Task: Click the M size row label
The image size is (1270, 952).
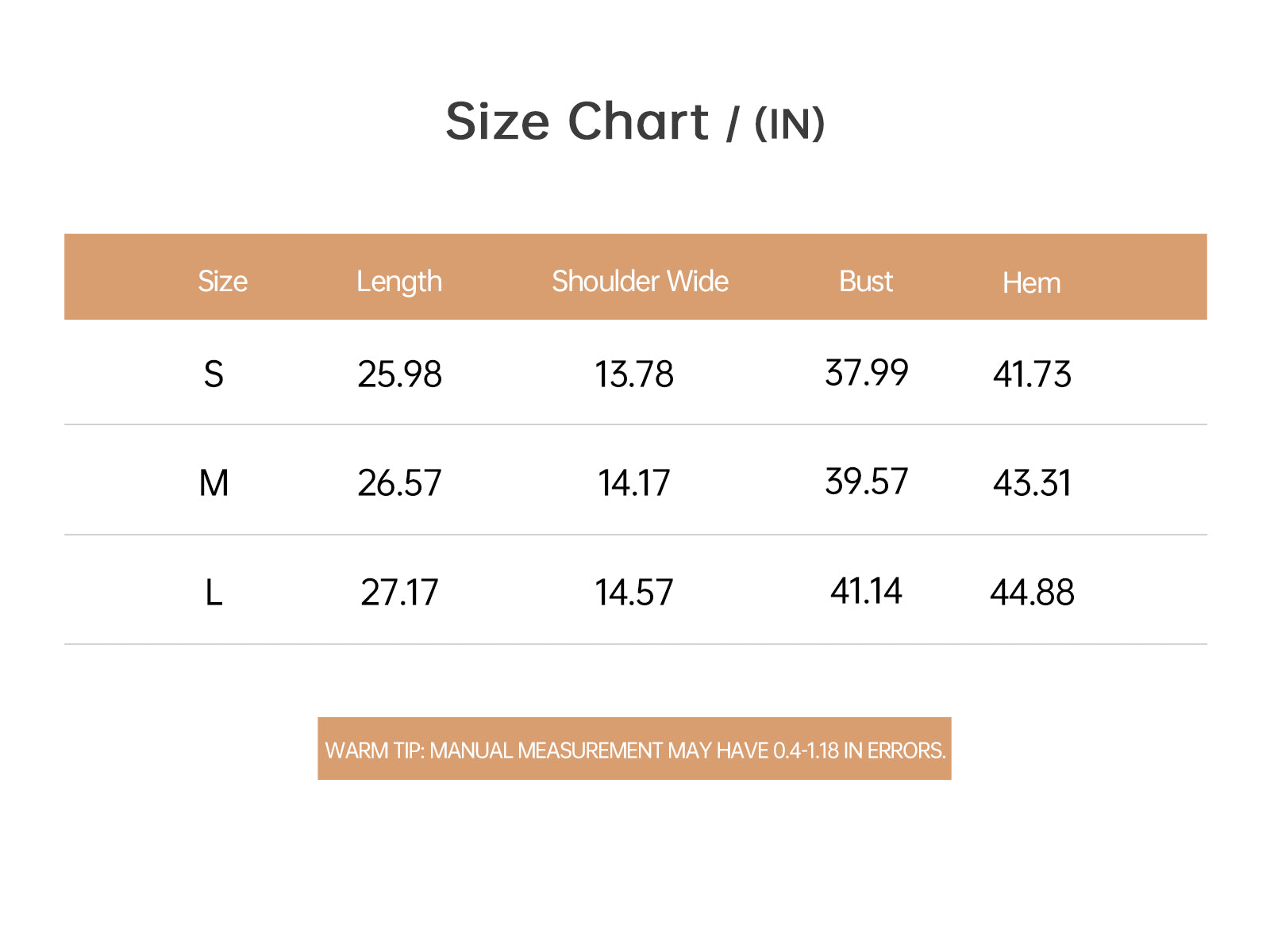Action: pos(214,482)
